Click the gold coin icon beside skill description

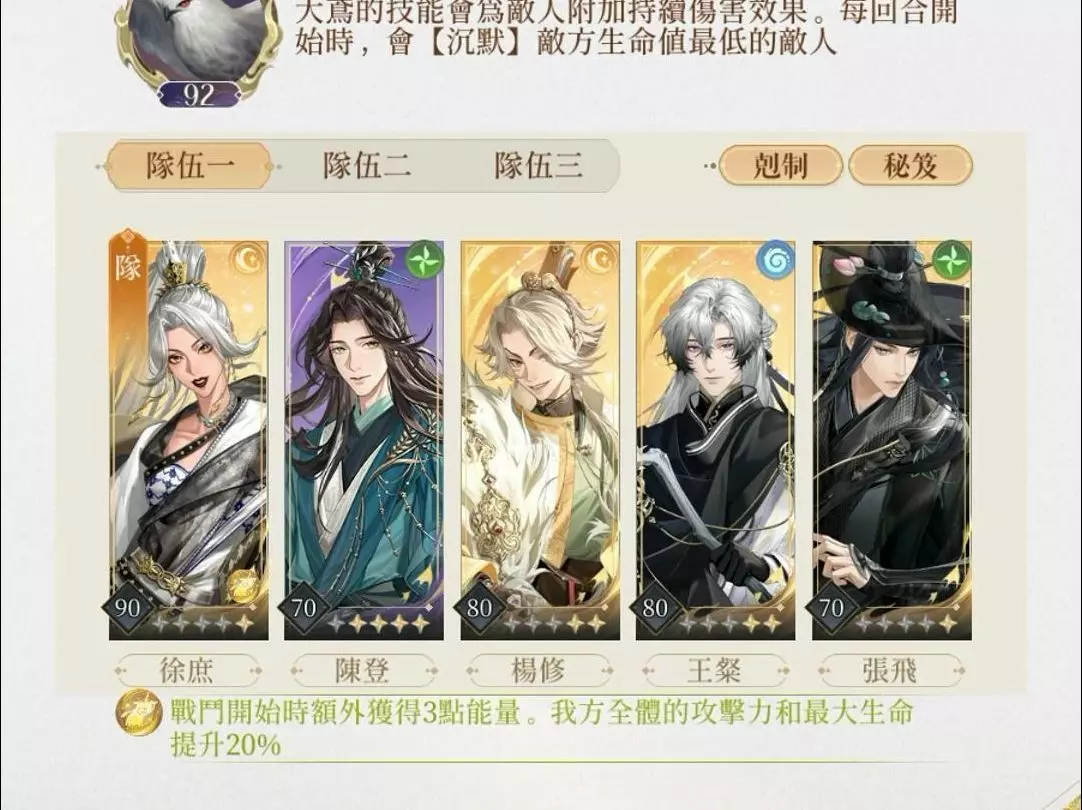point(139,713)
